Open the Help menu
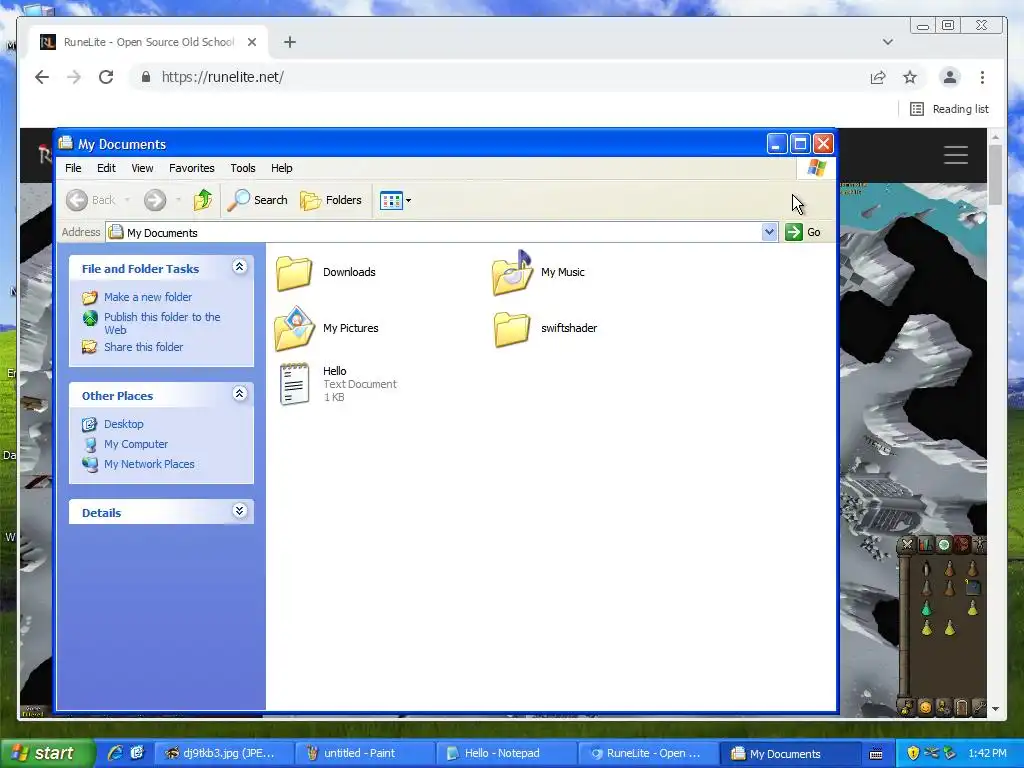Image resolution: width=1024 pixels, height=768 pixels. pos(281,168)
